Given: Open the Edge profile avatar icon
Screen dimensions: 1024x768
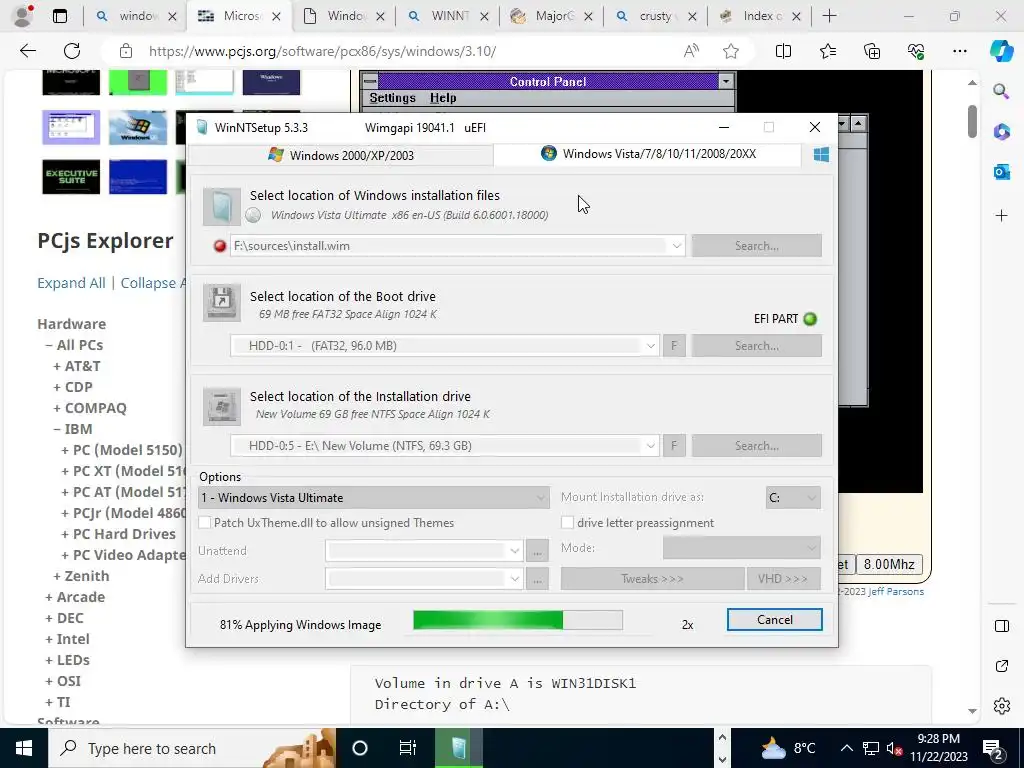Looking at the screenshot, I should click(x=23, y=16).
